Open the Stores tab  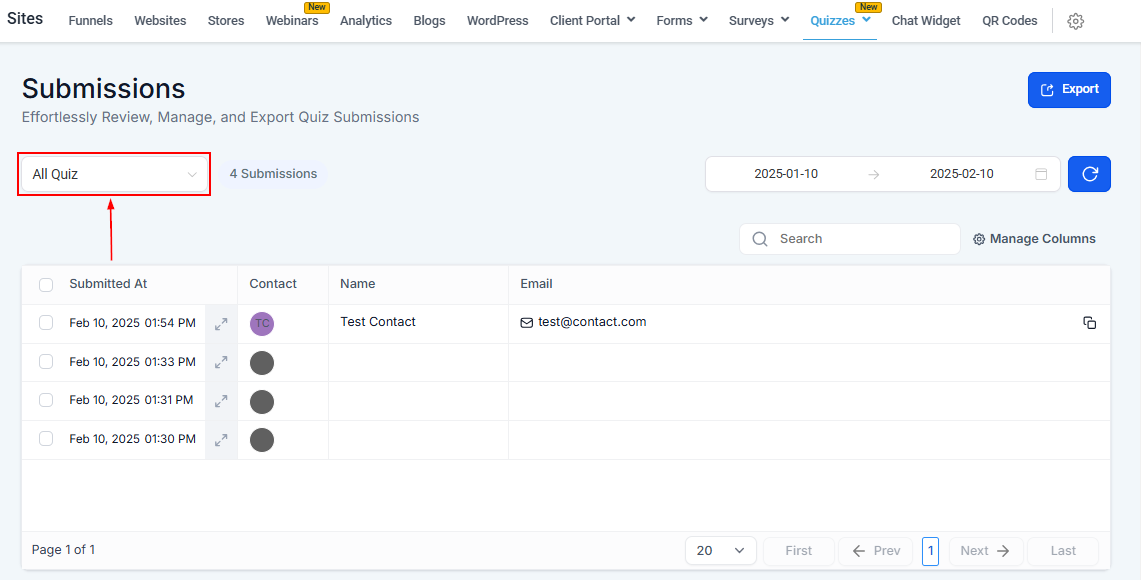[226, 20]
